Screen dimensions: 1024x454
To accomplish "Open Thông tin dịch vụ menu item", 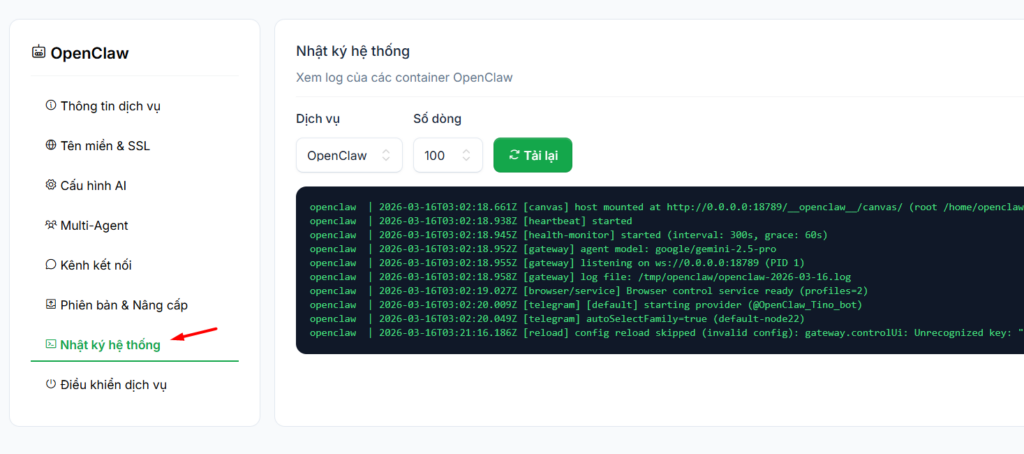I will click(x=135, y=106).
